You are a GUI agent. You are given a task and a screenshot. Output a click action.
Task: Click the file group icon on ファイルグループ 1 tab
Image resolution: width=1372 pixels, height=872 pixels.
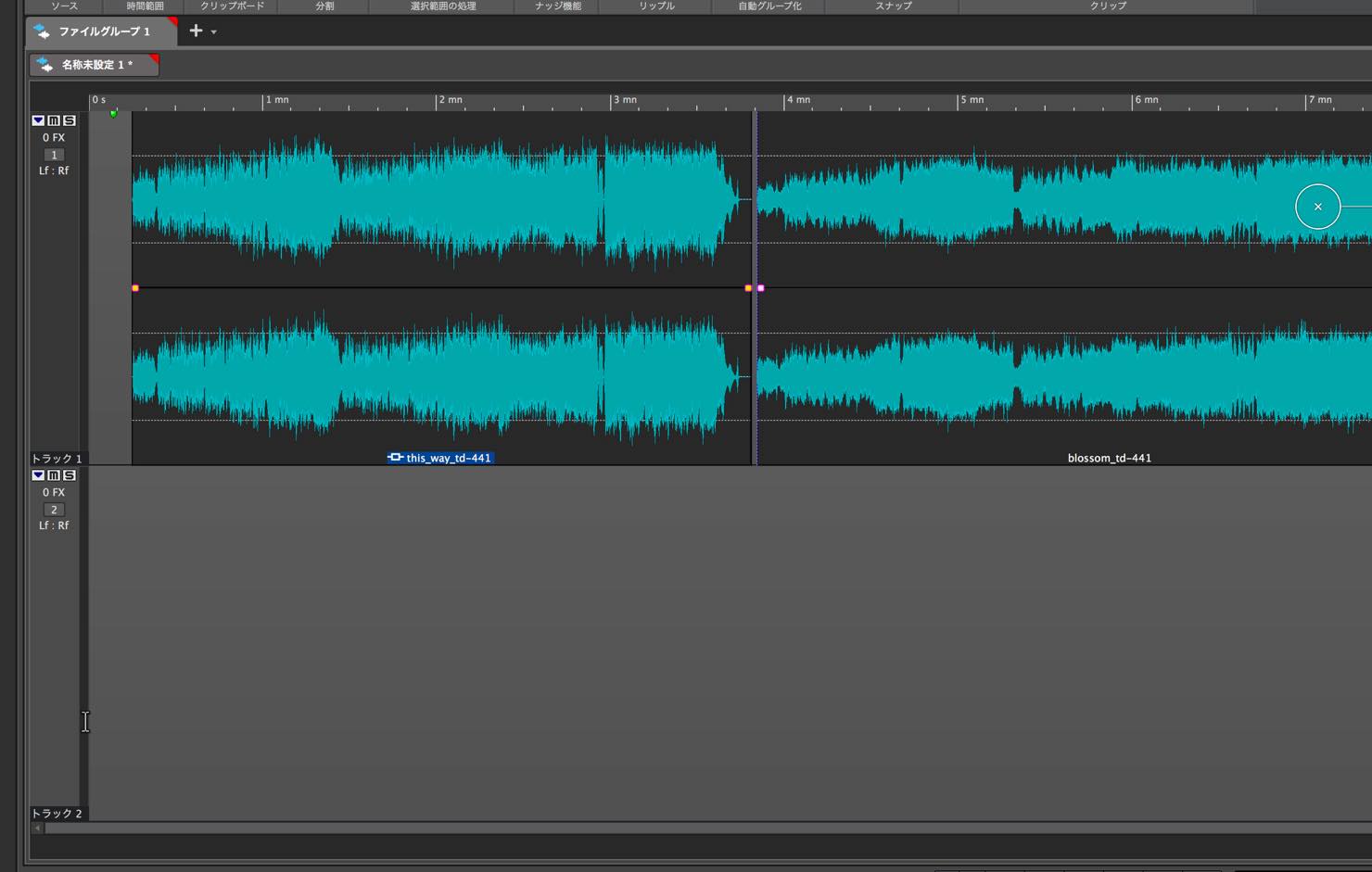pos(42,32)
